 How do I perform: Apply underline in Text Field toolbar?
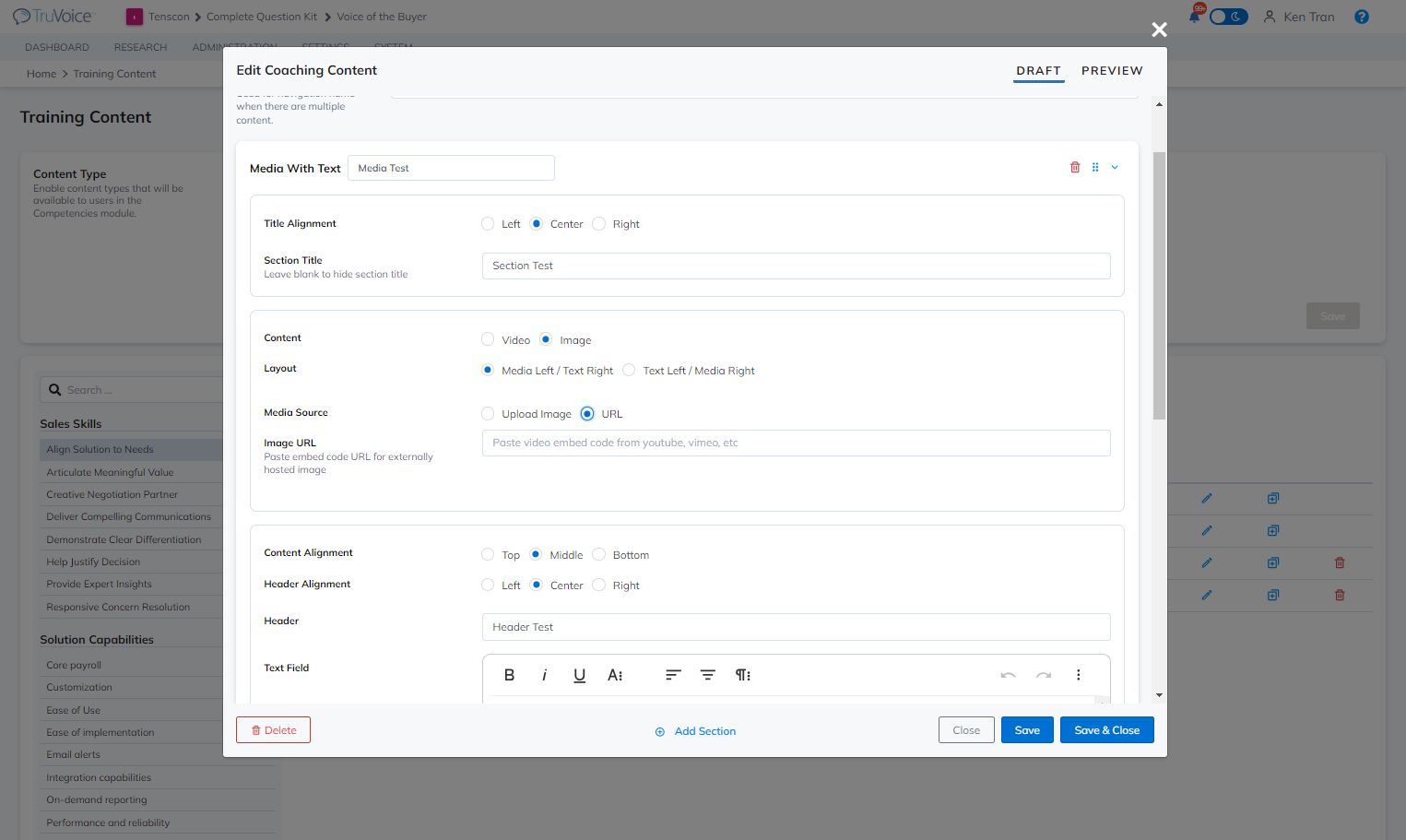coord(579,675)
